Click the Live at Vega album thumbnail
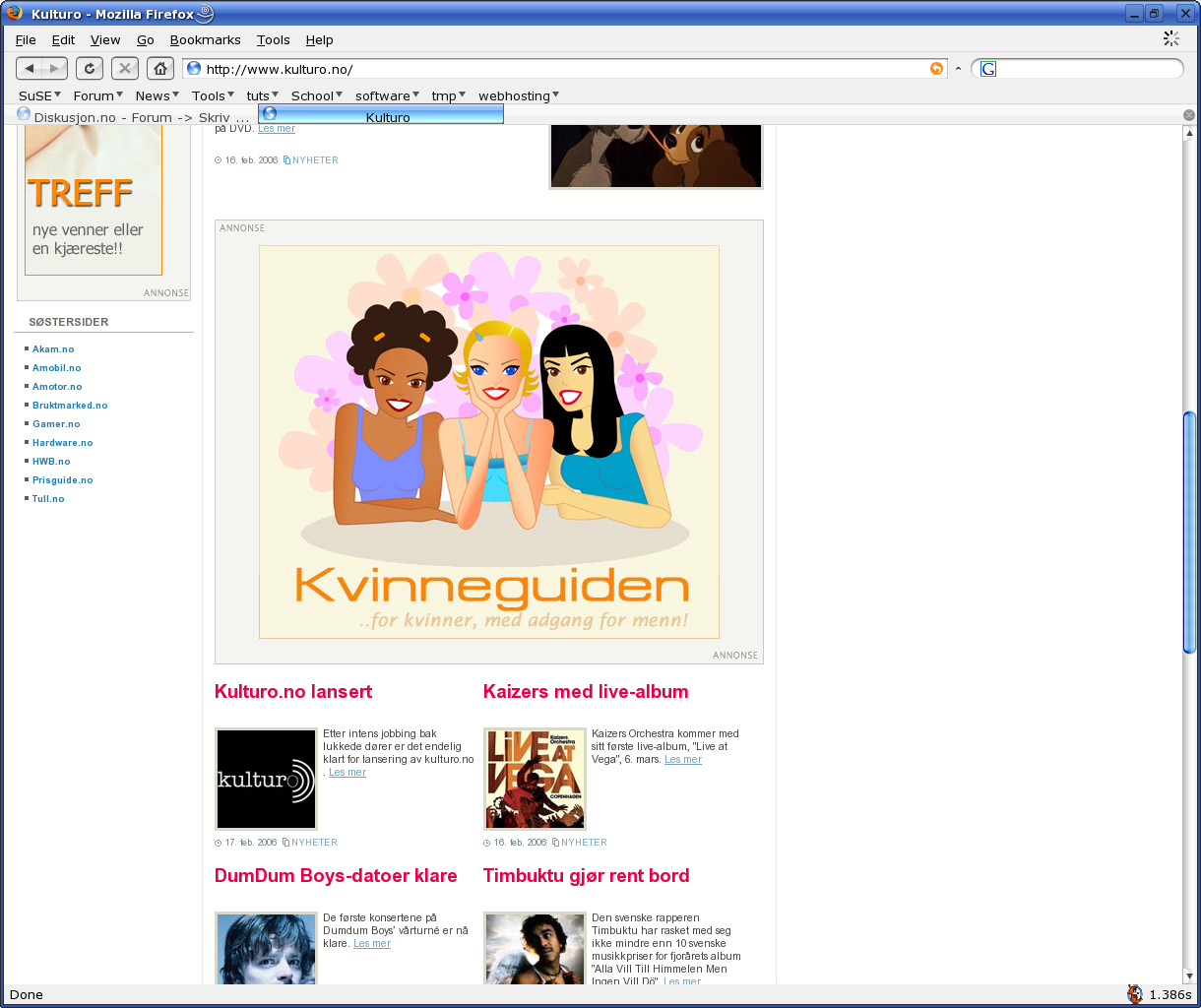 click(535, 779)
